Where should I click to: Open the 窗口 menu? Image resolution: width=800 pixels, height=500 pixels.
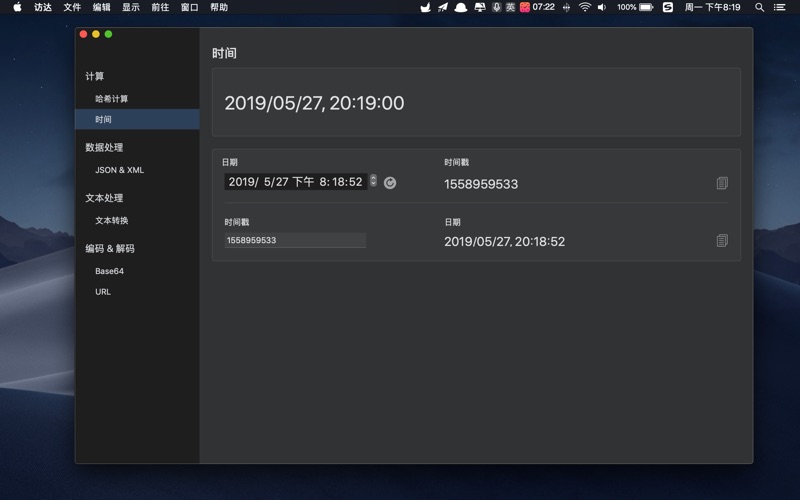[189, 7]
